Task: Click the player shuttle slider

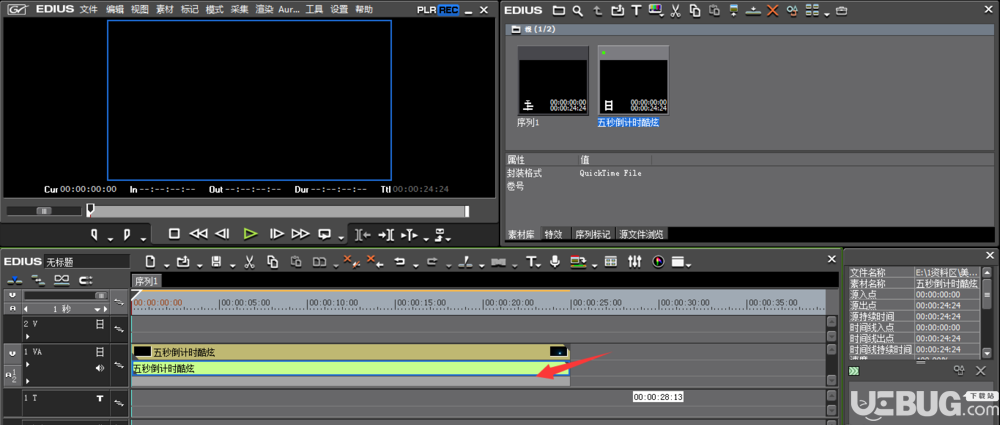Action: tap(44, 211)
